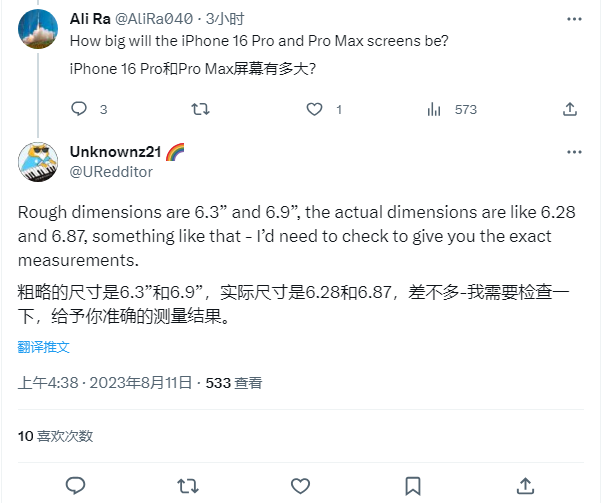The width and height of the screenshot is (601, 503).
Task: Reply to Ali Ra's tweet
Action: tap(80, 109)
